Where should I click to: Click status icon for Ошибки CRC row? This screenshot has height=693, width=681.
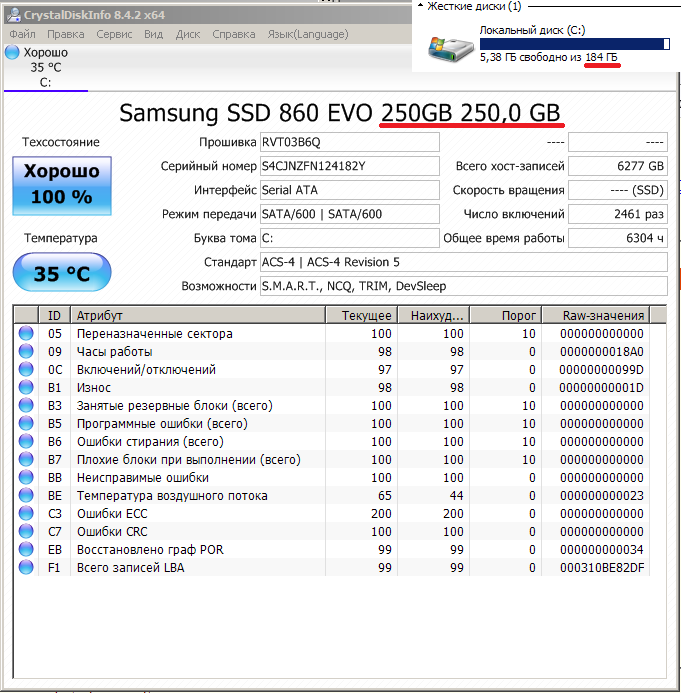26,532
